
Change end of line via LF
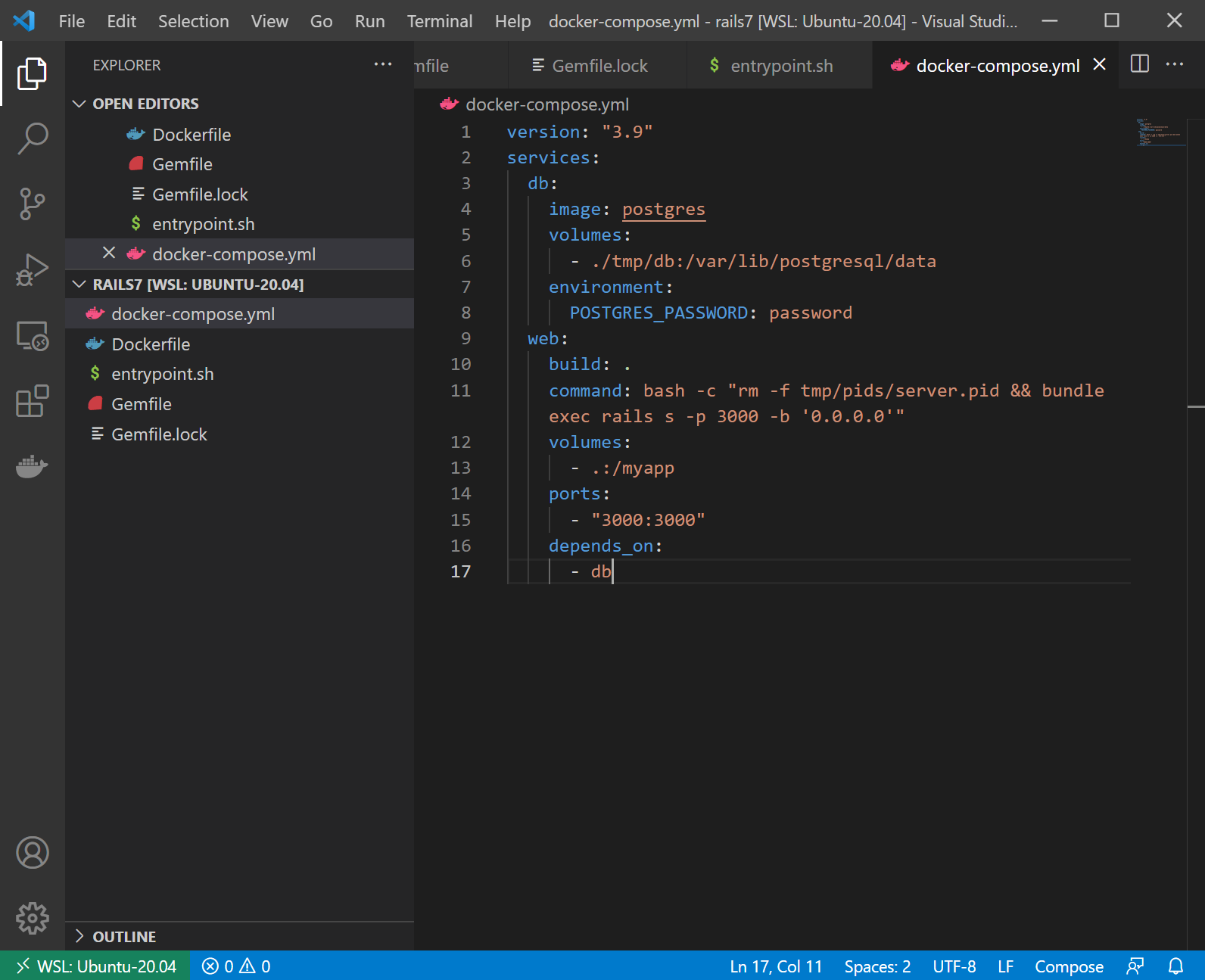click(1005, 966)
